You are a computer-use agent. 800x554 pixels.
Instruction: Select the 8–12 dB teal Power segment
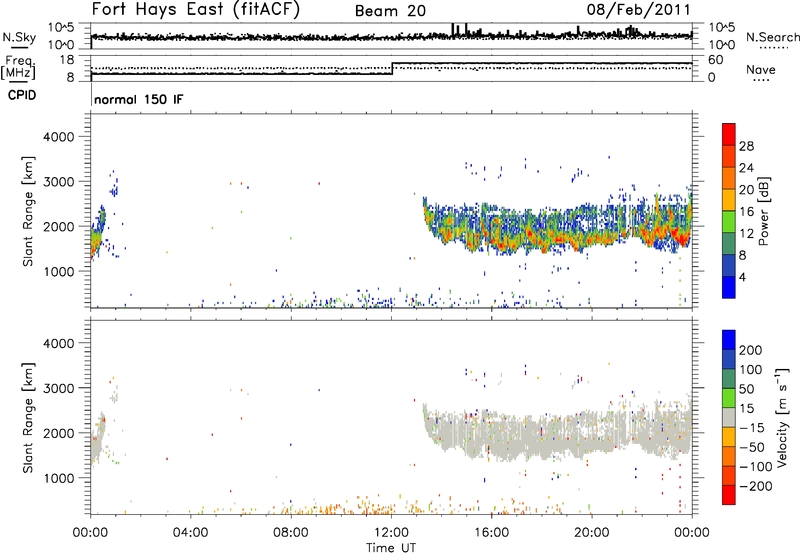pos(729,243)
